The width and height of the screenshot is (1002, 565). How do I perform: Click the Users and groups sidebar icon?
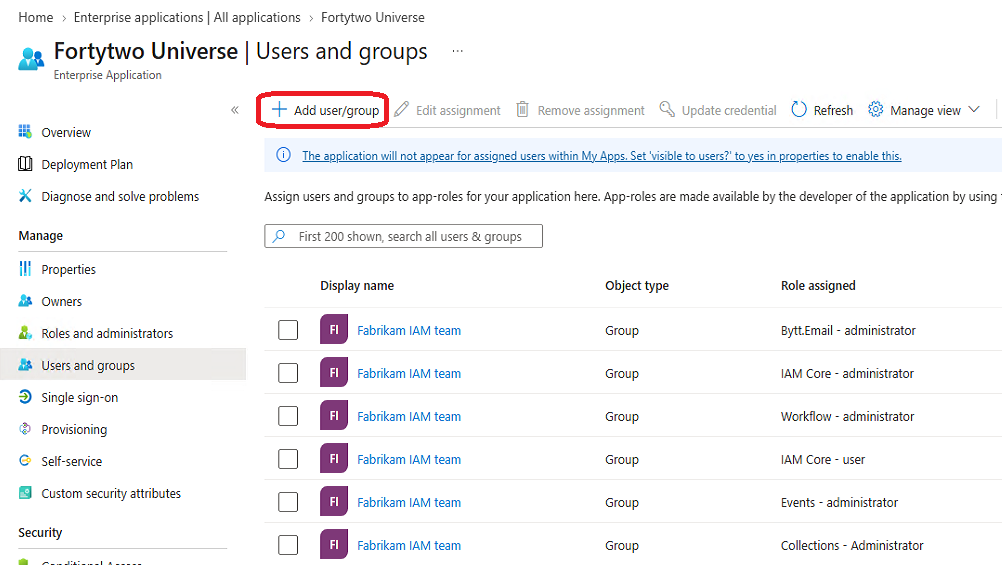pyautogui.click(x=25, y=364)
